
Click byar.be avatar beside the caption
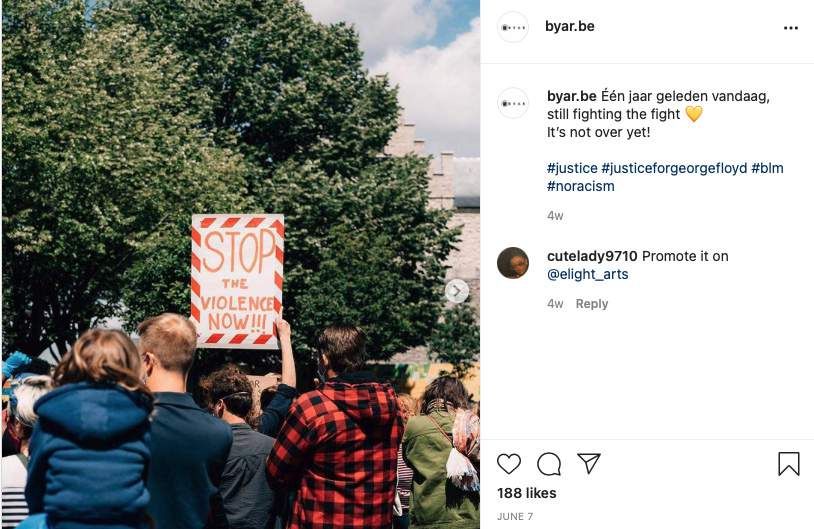[x=513, y=103]
